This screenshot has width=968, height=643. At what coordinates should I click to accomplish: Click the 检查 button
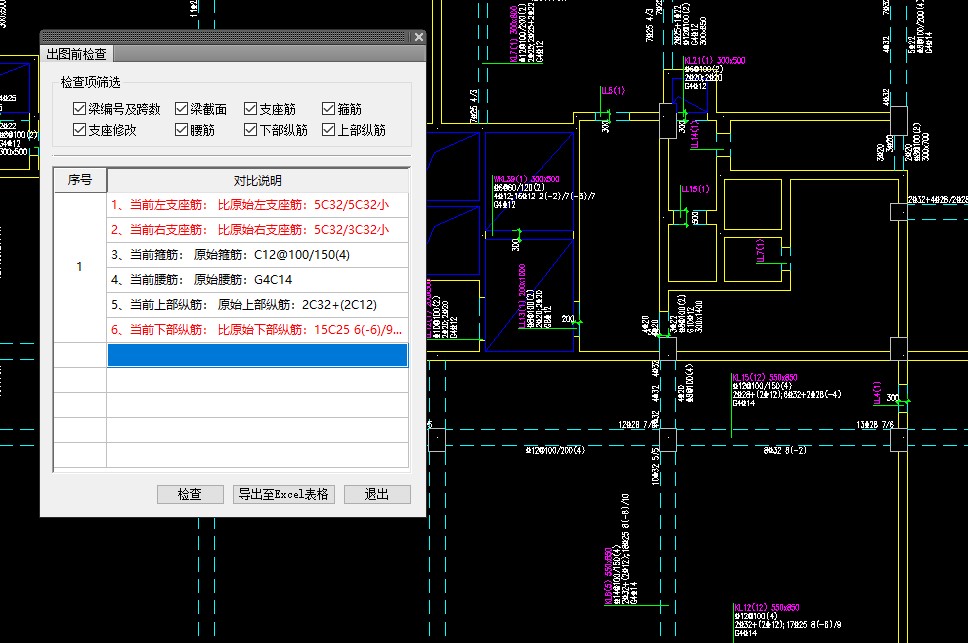click(x=190, y=494)
